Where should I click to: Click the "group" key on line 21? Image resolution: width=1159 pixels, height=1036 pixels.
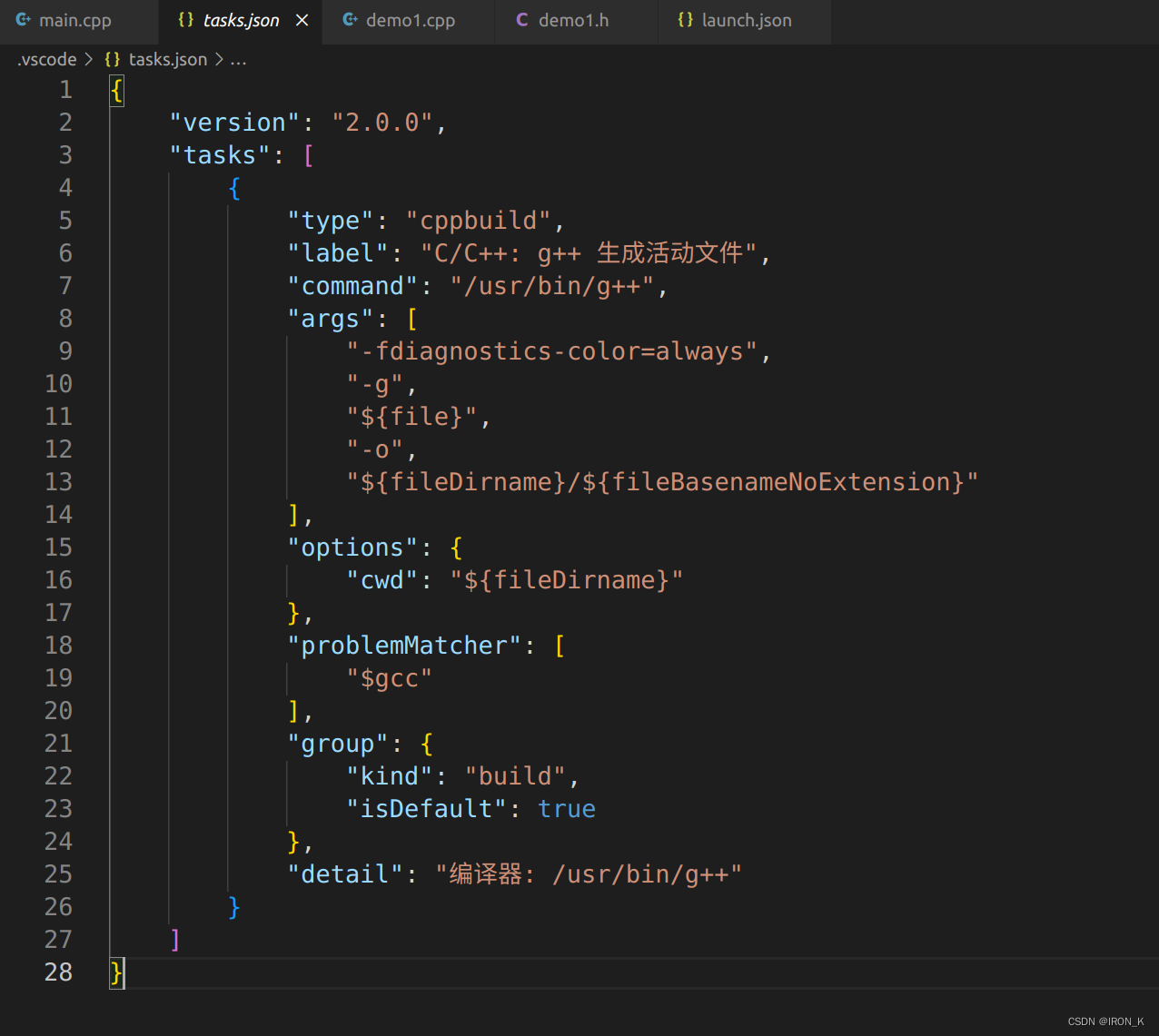pos(339,744)
